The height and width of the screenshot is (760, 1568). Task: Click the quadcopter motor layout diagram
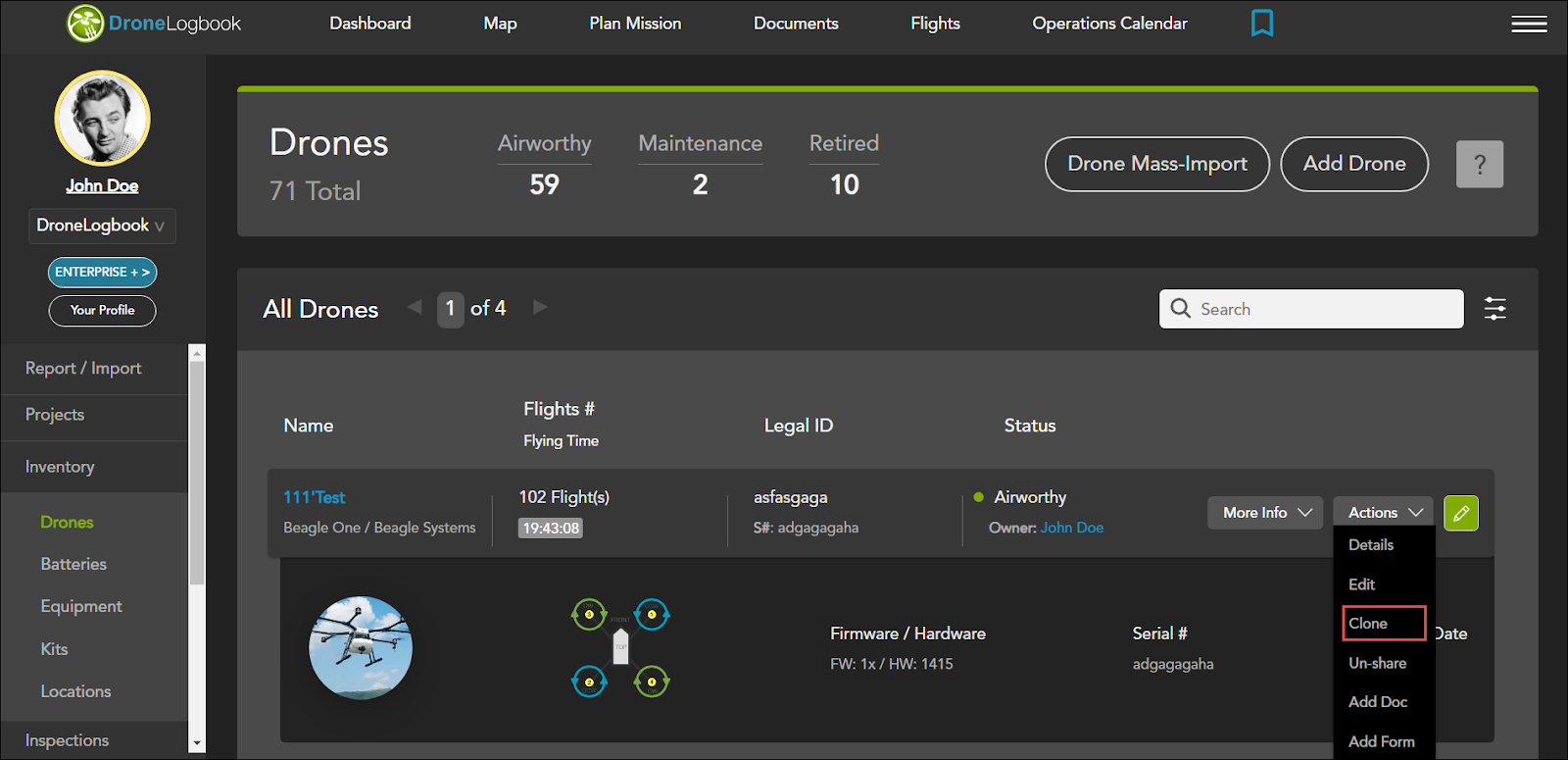pyautogui.click(x=620, y=647)
